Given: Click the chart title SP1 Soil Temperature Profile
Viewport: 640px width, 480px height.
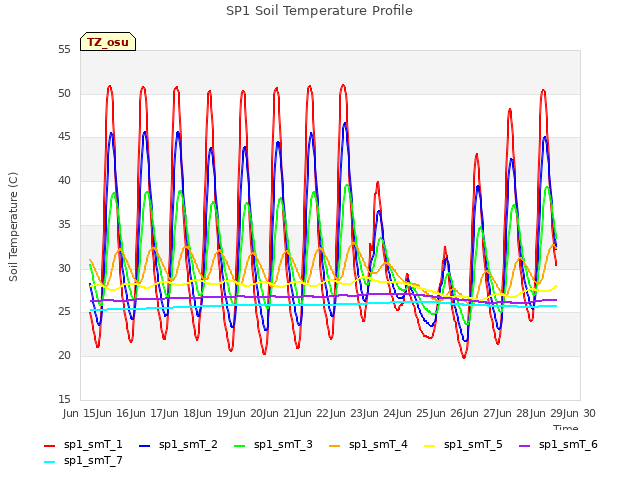Looking at the screenshot, I should point(319,11).
